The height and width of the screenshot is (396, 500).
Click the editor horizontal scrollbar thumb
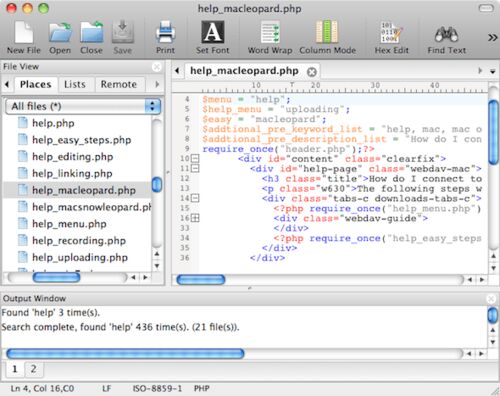pos(201,280)
